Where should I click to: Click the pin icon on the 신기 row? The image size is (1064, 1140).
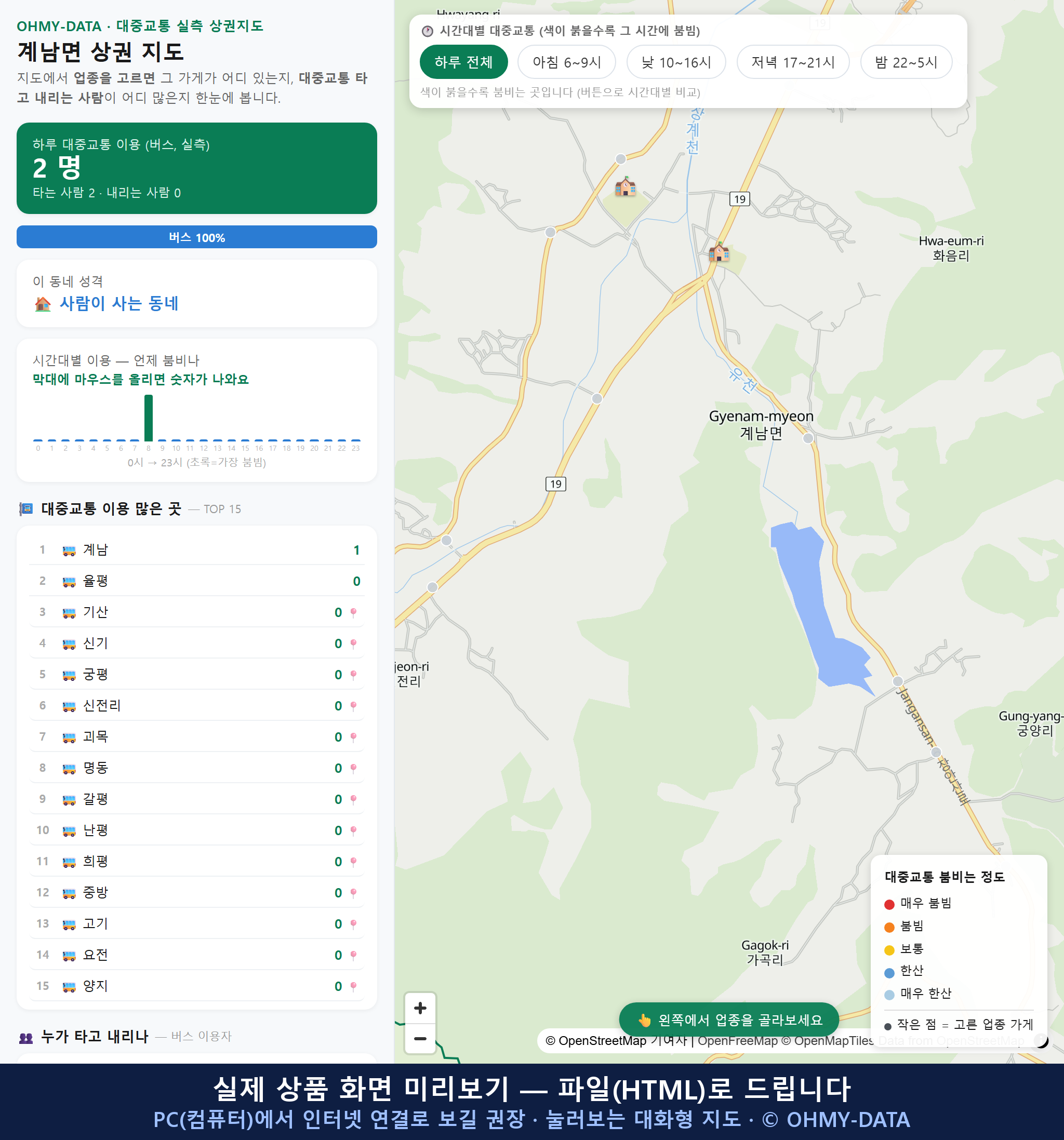point(353,643)
